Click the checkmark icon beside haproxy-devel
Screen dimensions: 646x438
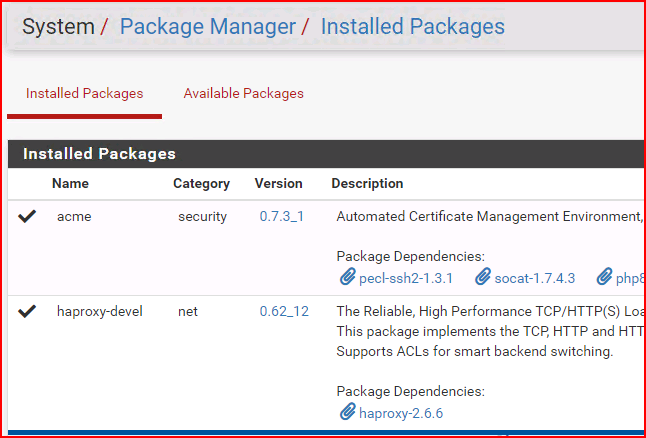27,312
